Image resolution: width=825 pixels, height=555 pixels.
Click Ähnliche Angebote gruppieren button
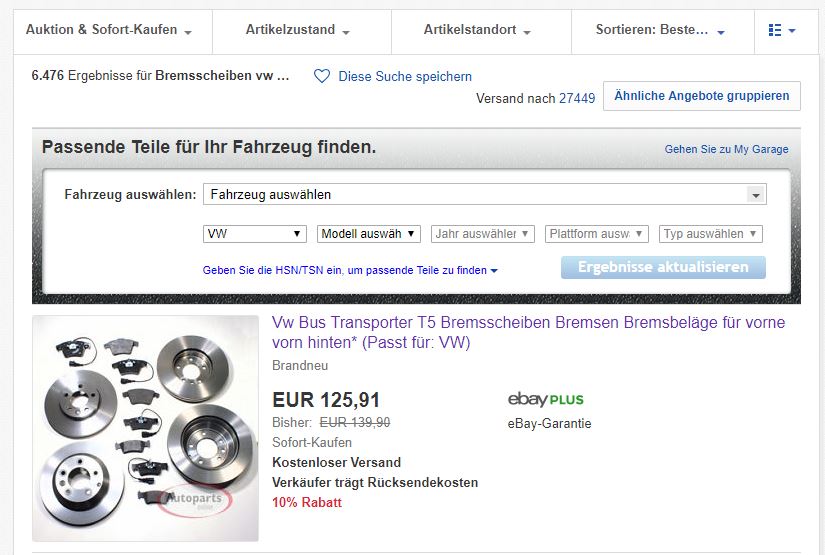click(x=701, y=96)
